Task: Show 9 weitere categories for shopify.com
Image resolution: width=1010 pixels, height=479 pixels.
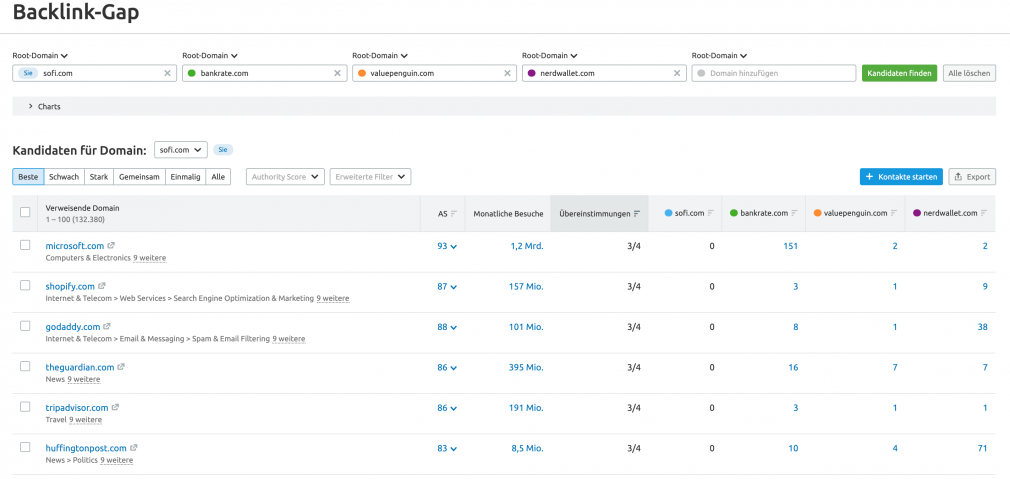Action: point(332,299)
